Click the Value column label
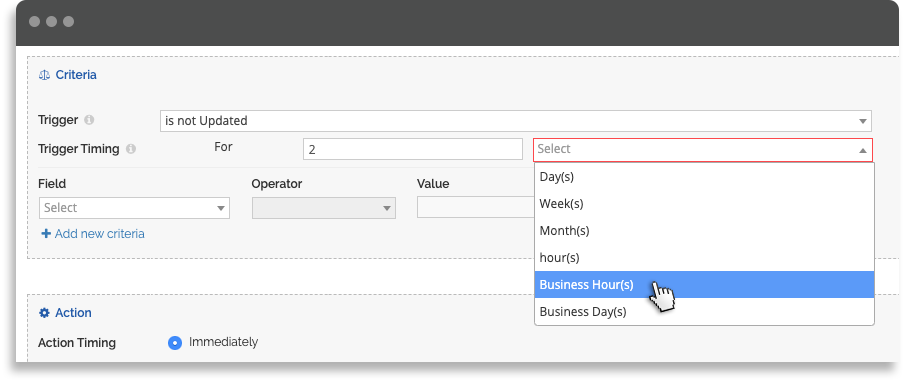 click(x=433, y=184)
